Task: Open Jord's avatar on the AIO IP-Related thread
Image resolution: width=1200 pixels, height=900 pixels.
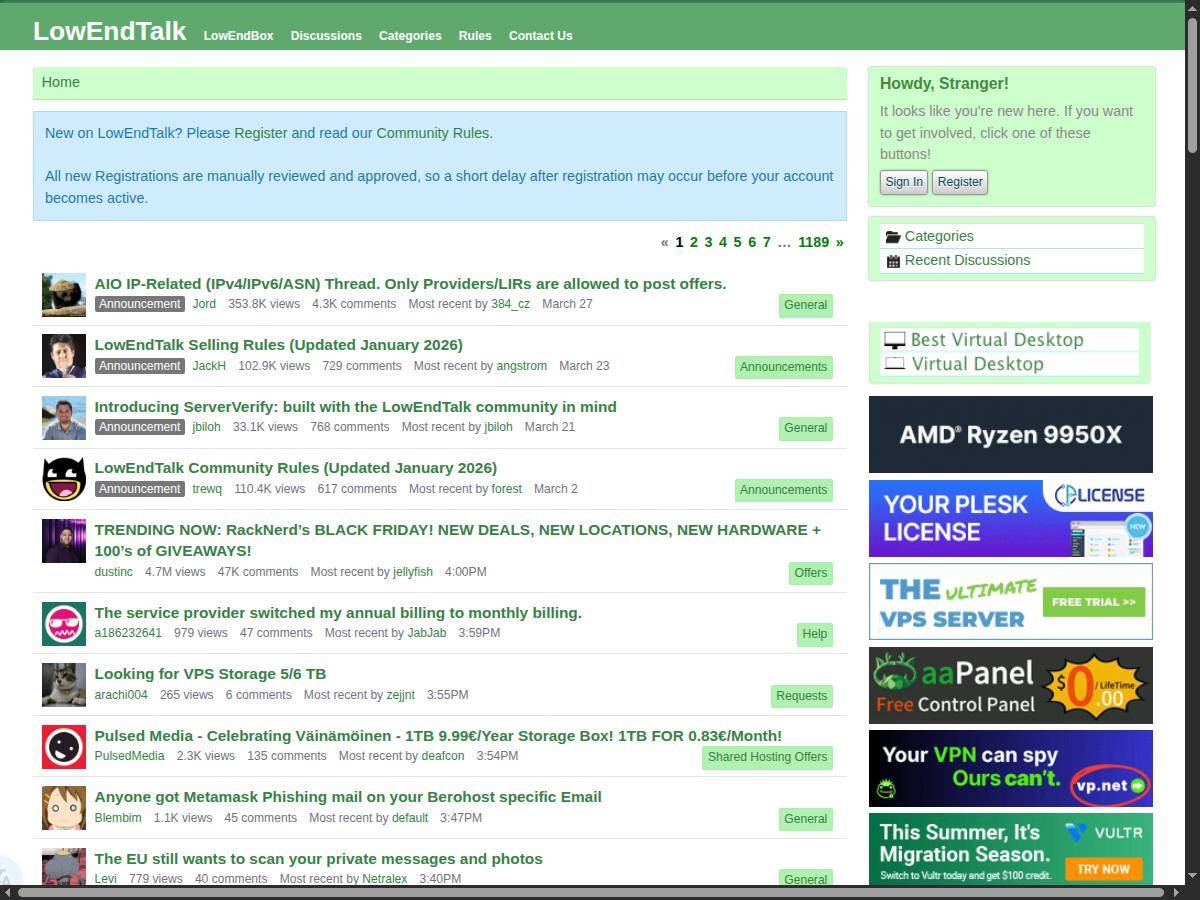Action: click(x=64, y=295)
